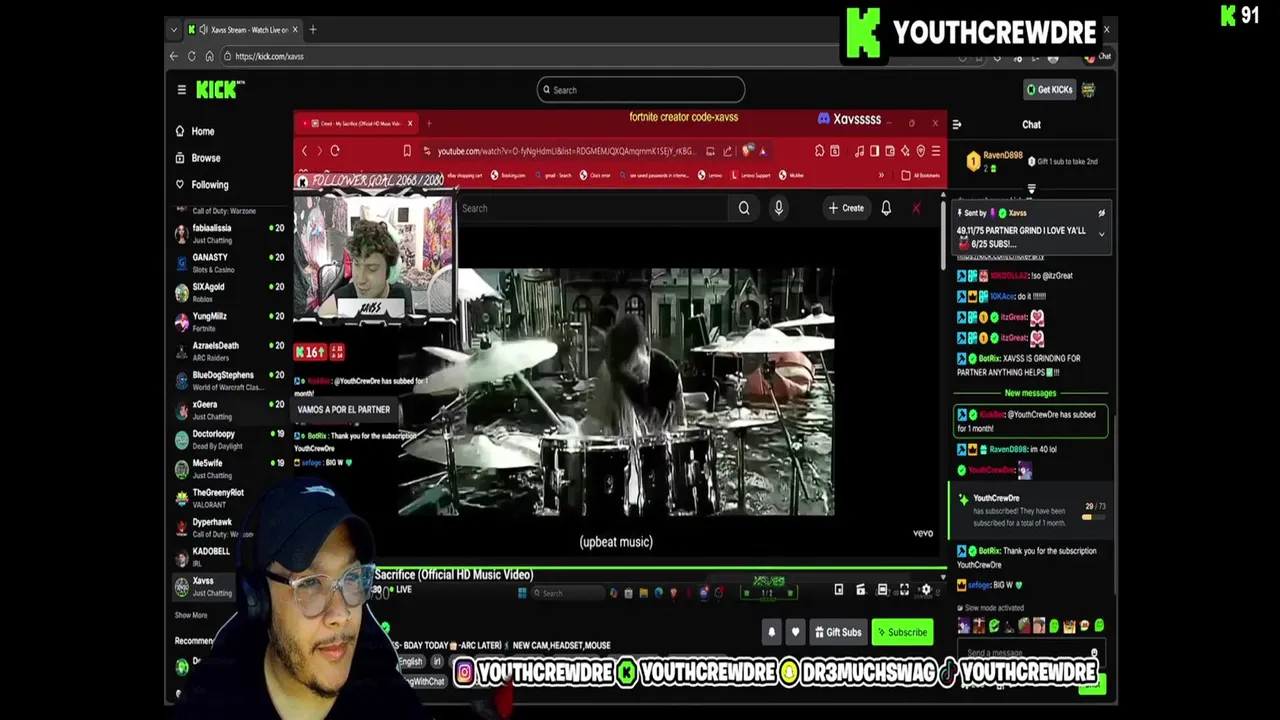Open the SIXAgold followed channel
Screen dimensions: 1280x720
coord(229,292)
